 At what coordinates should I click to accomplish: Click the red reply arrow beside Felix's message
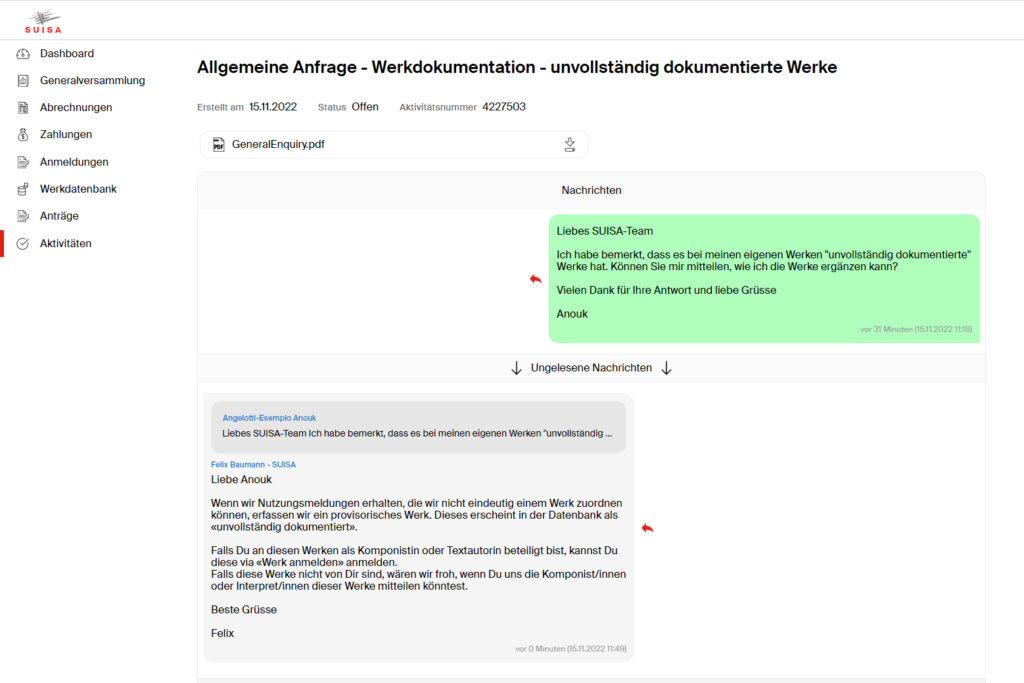pos(647,527)
